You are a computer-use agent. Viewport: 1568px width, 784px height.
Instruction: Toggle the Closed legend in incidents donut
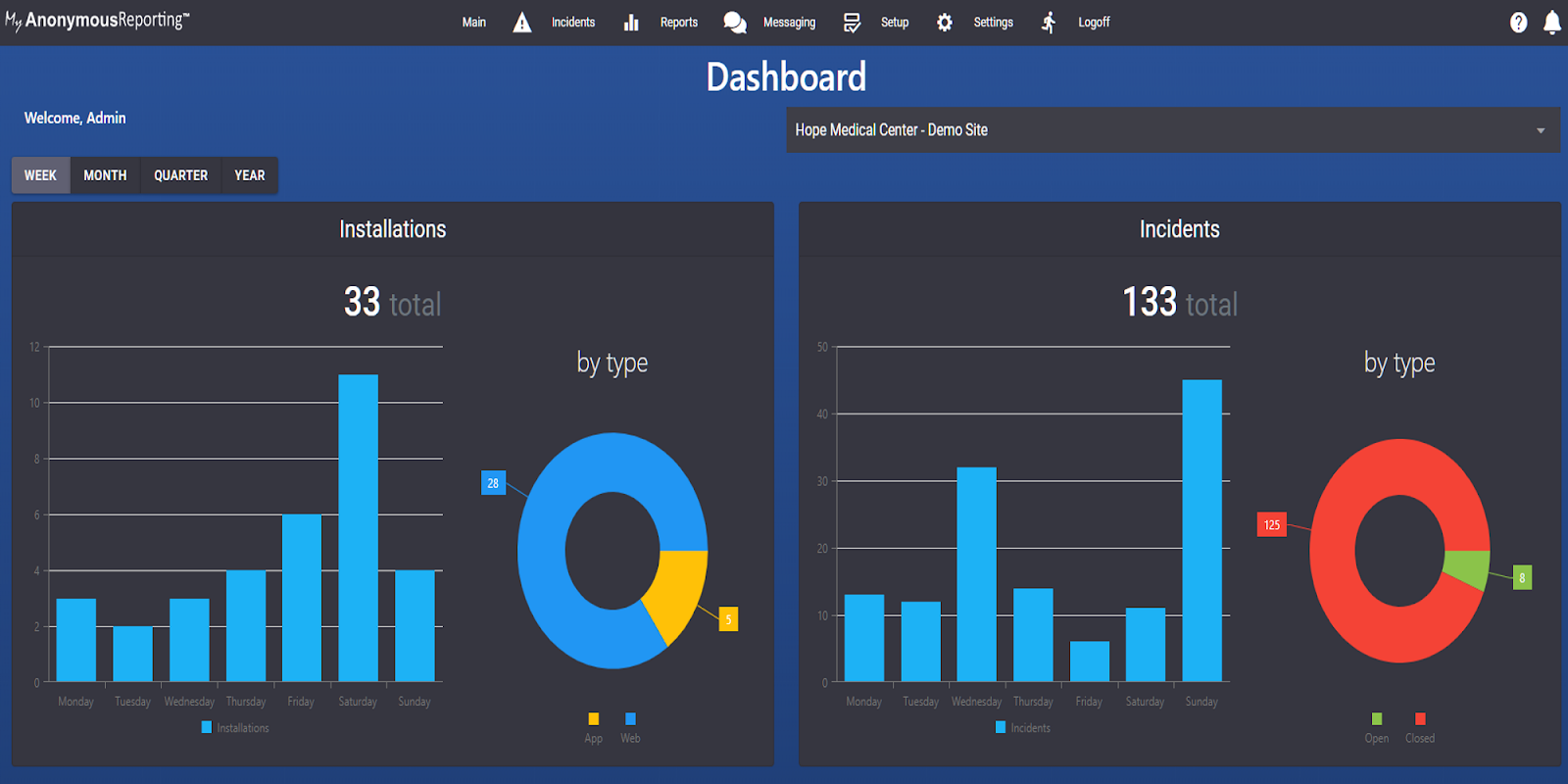(x=1420, y=728)
